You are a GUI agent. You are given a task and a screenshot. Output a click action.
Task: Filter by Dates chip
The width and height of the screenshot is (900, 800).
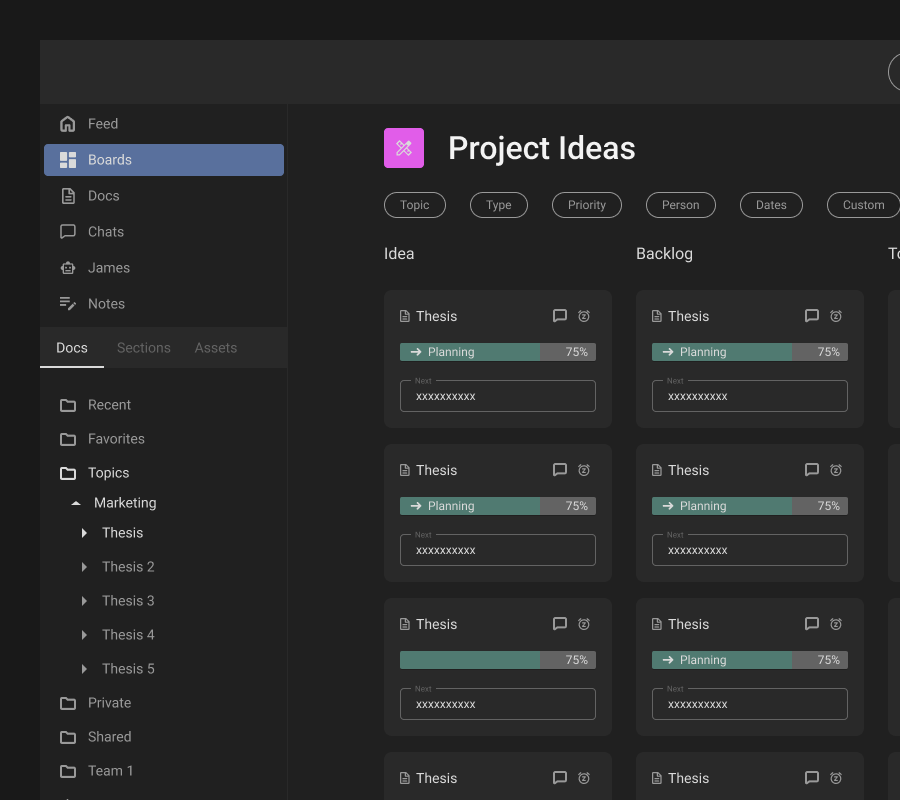click(x=771, y=205)
